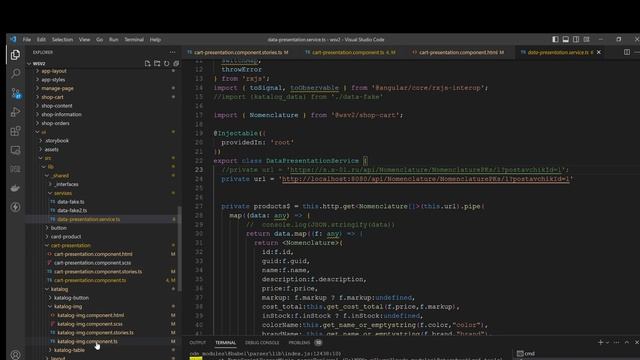Open katalog-img.component.stories.ts file

[95, 333]
